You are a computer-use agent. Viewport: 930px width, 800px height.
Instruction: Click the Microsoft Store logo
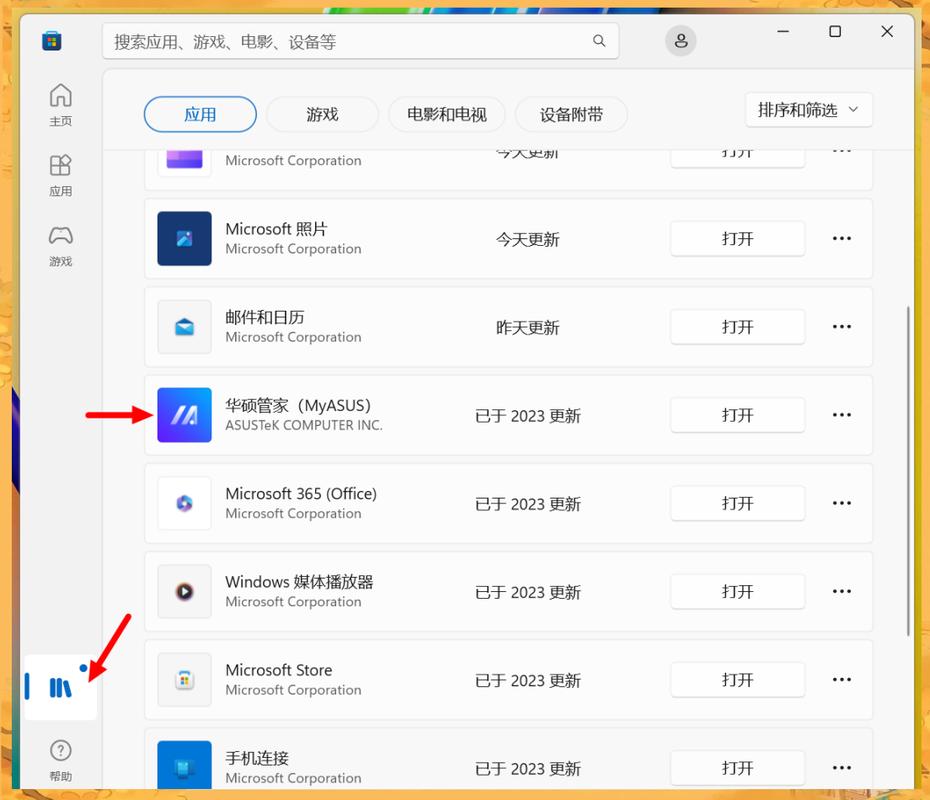[x=51, y=40]
